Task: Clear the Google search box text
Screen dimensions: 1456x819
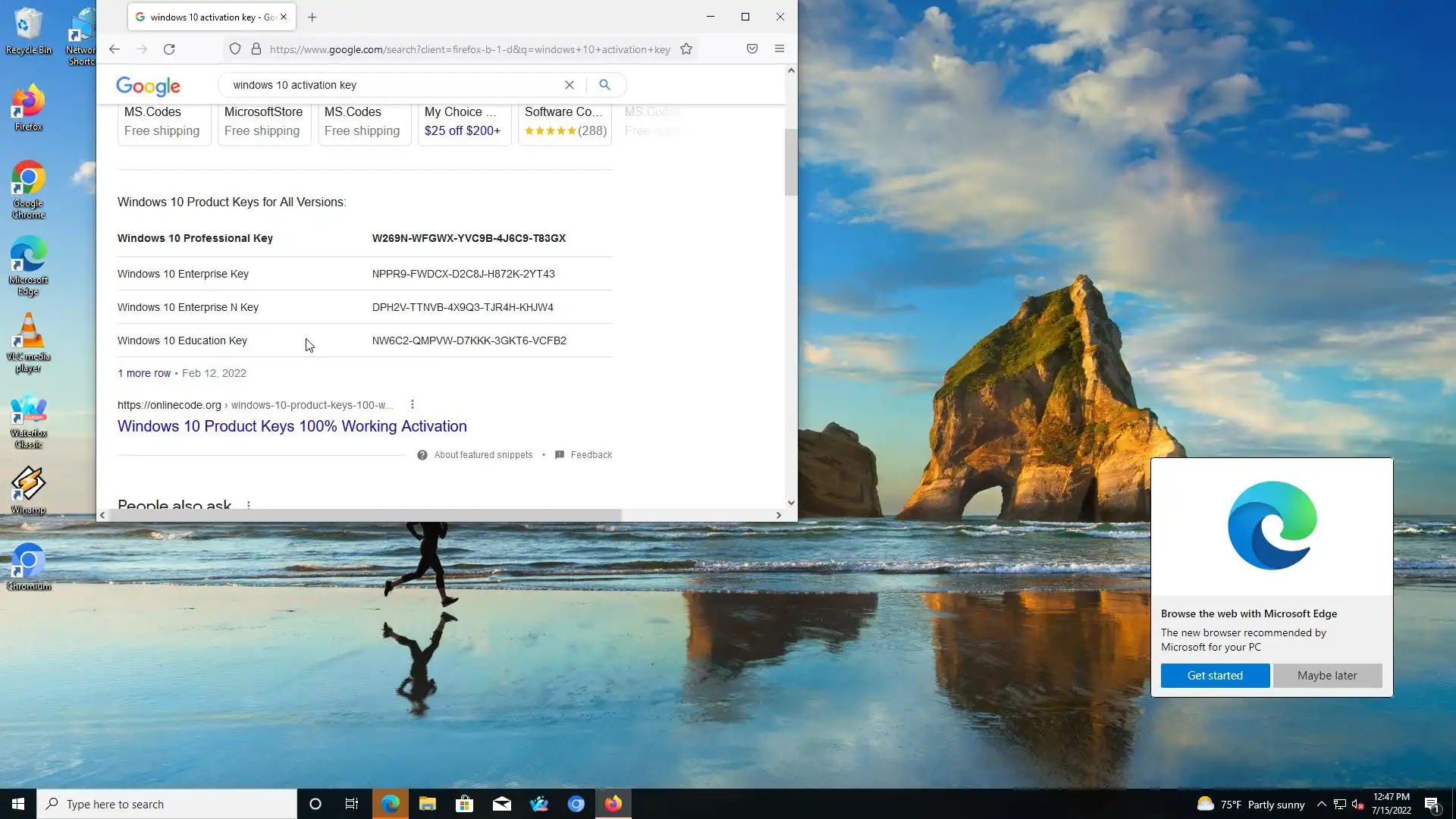Action: (569, 85)
